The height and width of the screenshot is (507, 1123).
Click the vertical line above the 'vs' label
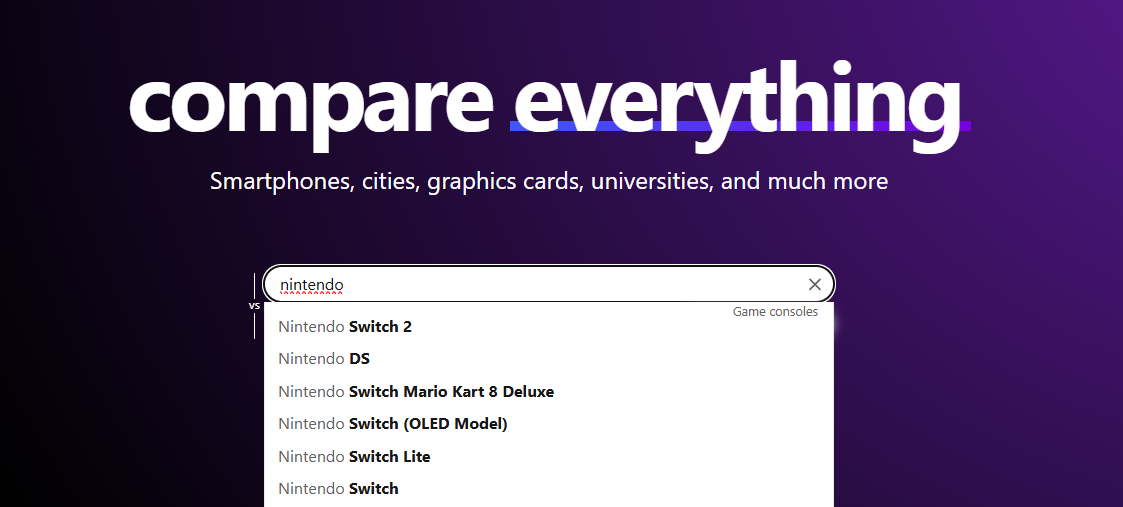point(254,285)
